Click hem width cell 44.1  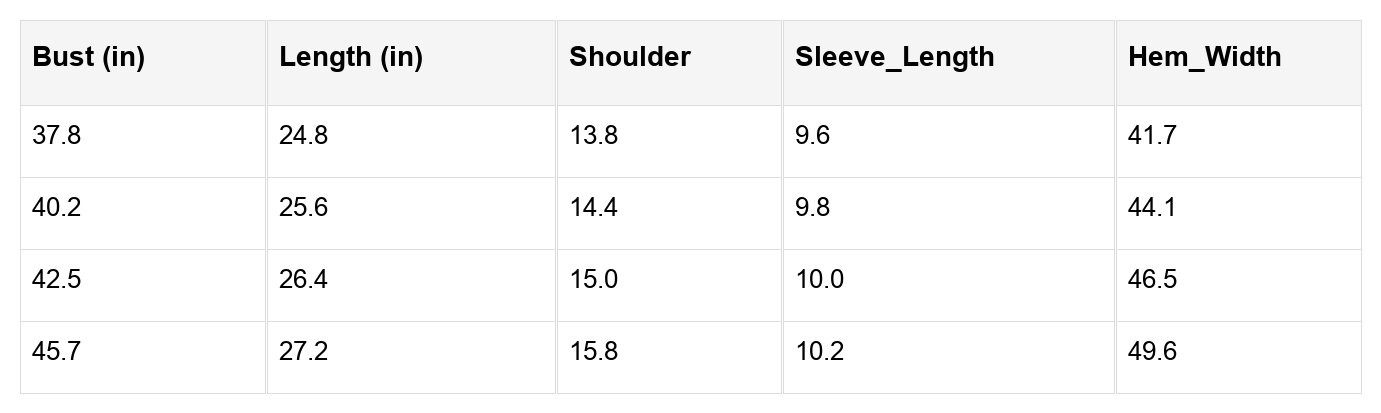pos(1152,208)
